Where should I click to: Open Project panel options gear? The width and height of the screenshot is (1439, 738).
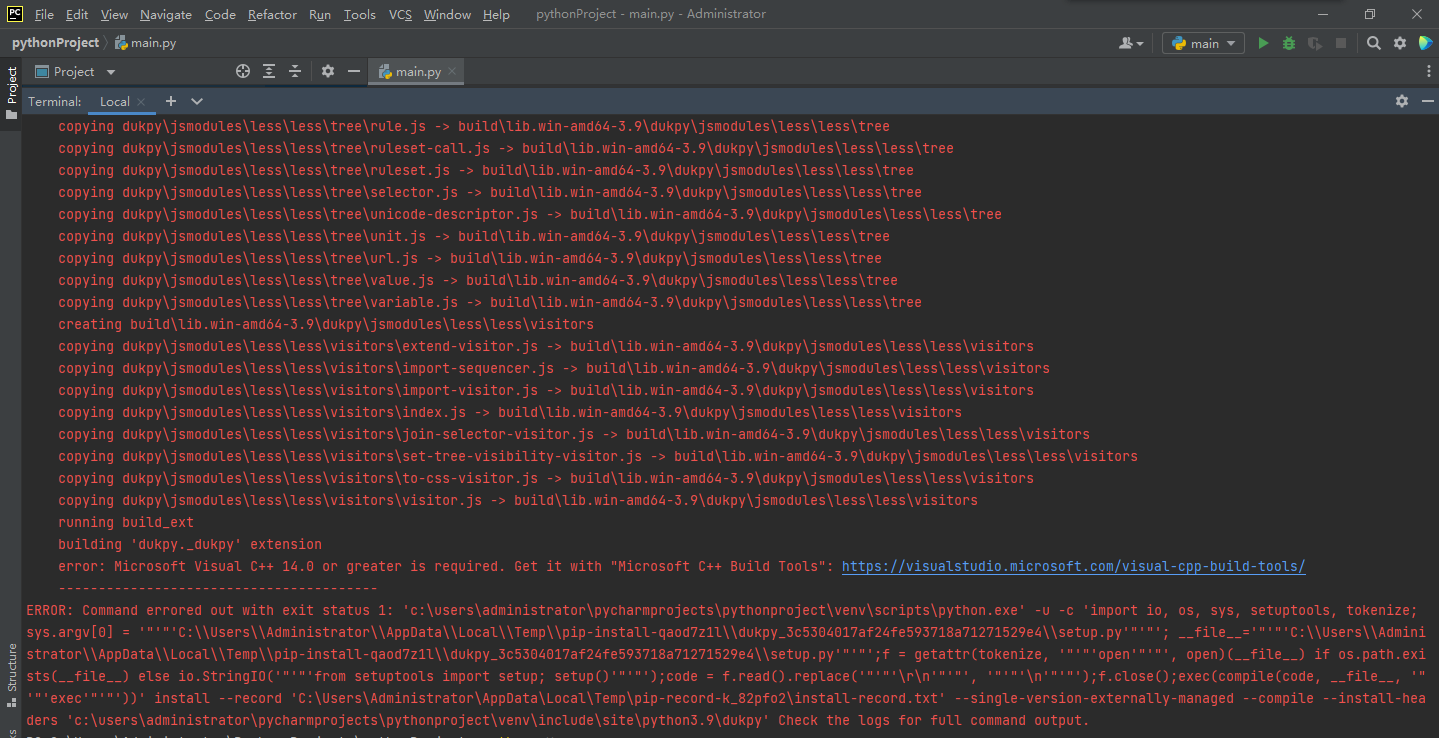click(328, 71)
